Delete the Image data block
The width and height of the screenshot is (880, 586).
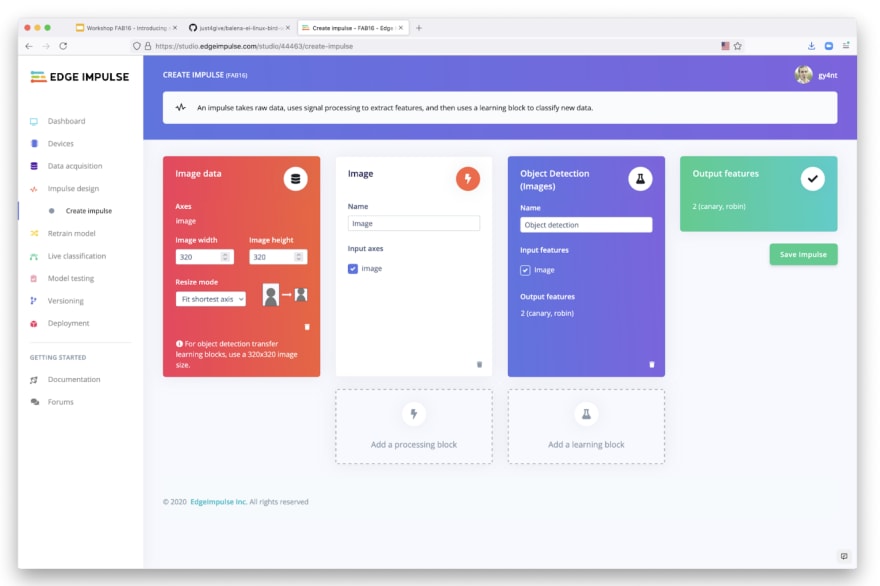click(307, 327)
